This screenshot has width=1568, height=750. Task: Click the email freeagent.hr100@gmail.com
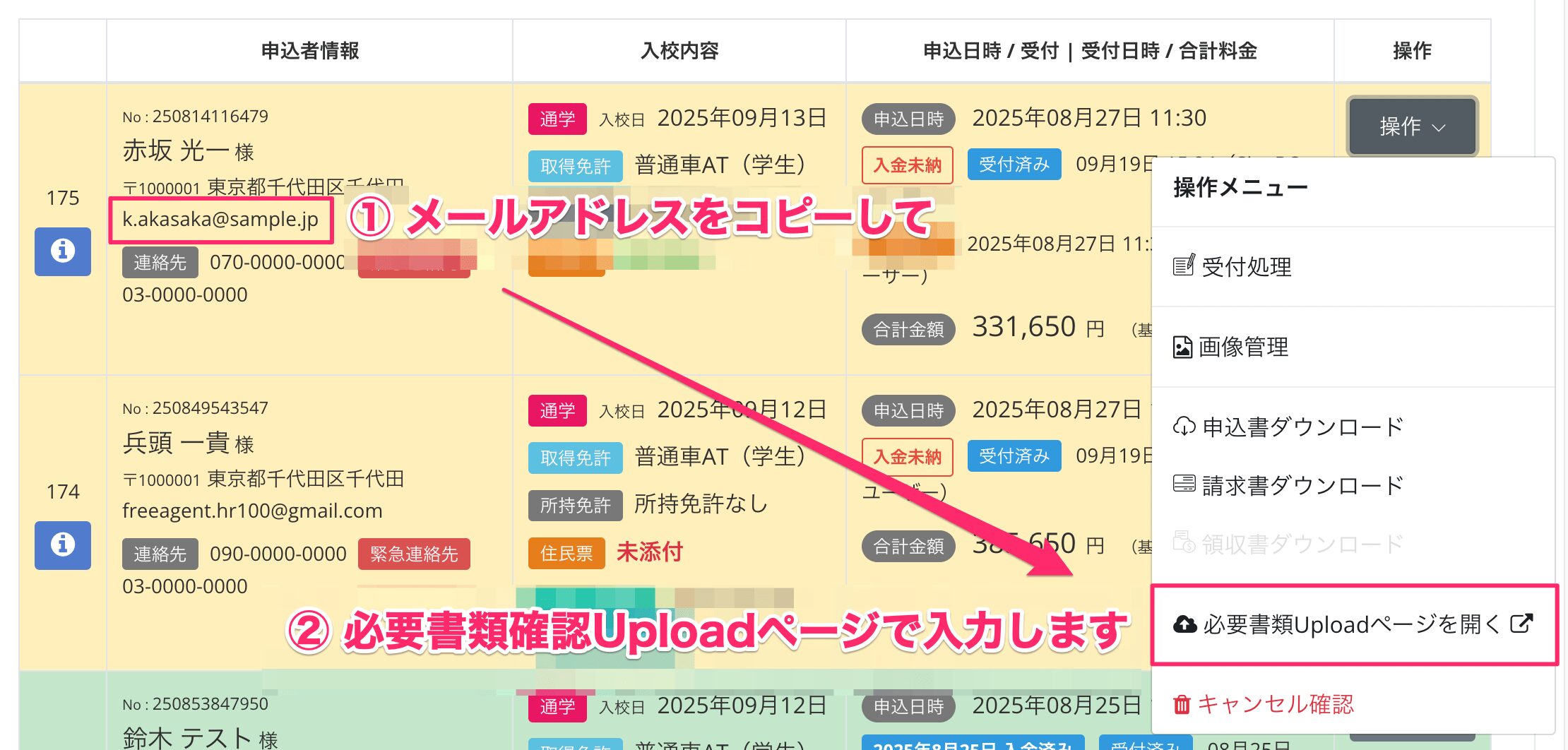click(252, 511)
